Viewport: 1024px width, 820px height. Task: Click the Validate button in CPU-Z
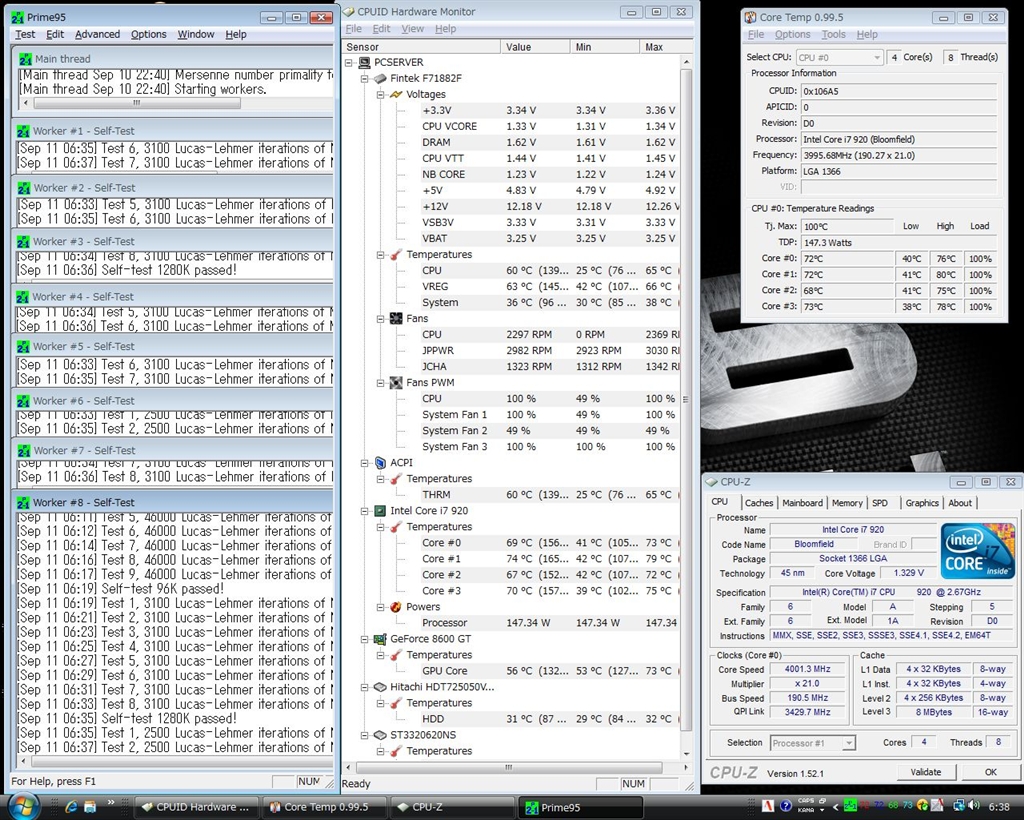pyautogui.click(x=925, y=772)
